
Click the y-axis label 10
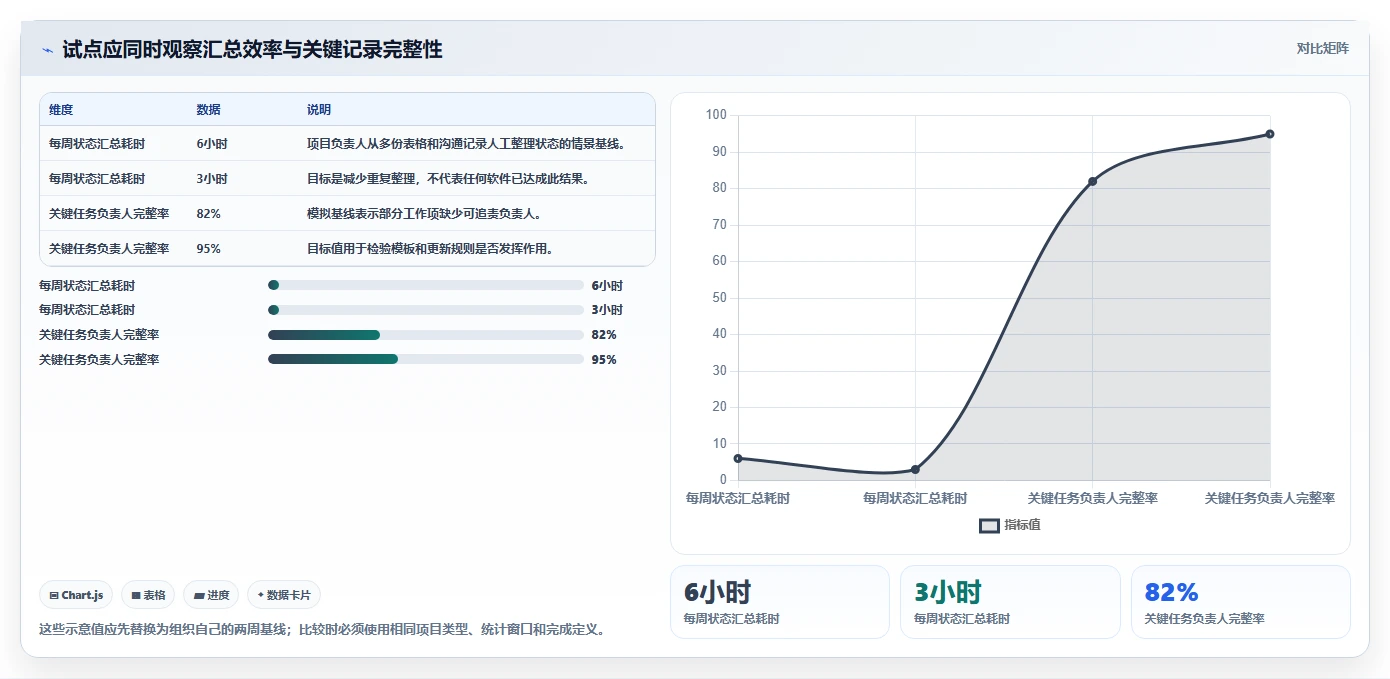click(x=719, y=444)
